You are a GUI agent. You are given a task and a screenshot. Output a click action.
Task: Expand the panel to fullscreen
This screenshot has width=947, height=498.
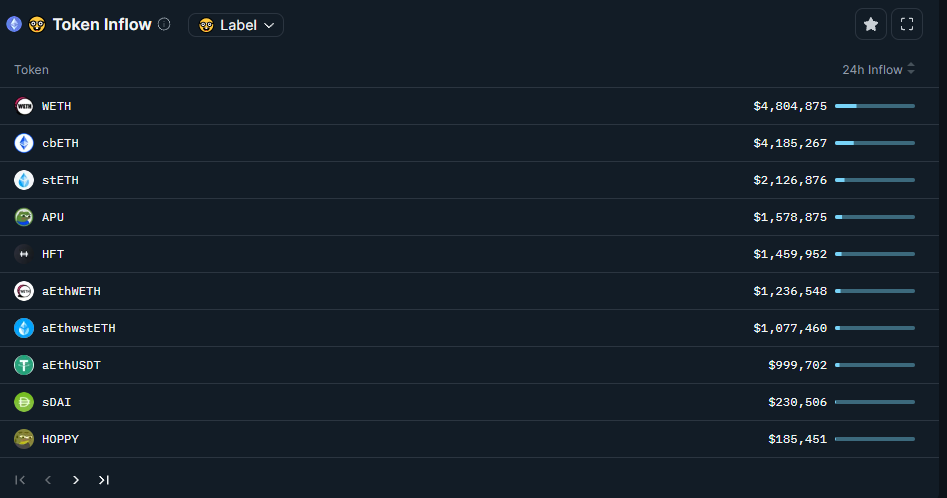[x=907, y=24]
